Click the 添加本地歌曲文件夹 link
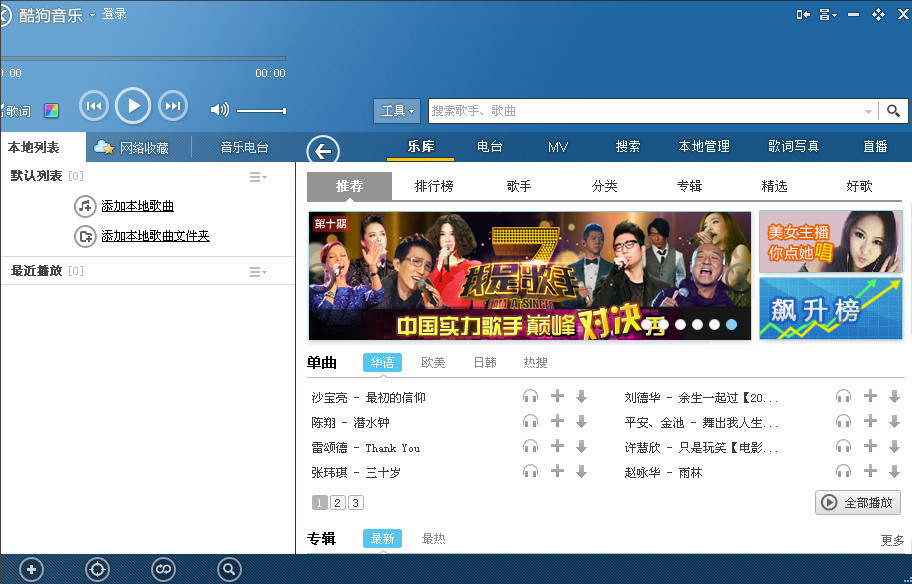 (155, 236)
